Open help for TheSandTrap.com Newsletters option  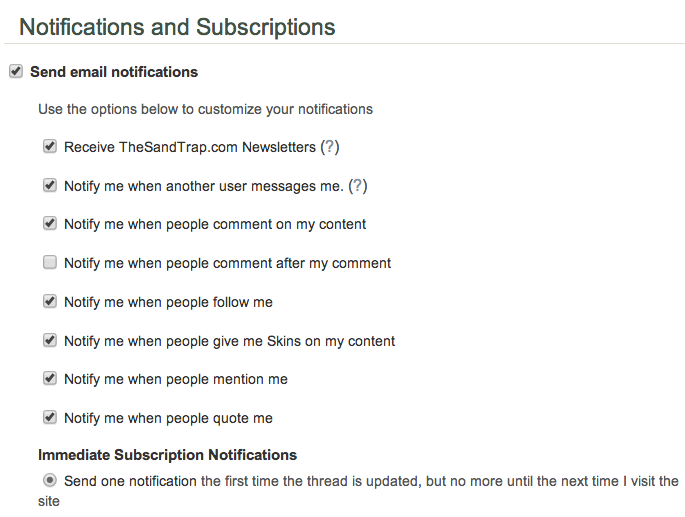click(x=330, y=147)
